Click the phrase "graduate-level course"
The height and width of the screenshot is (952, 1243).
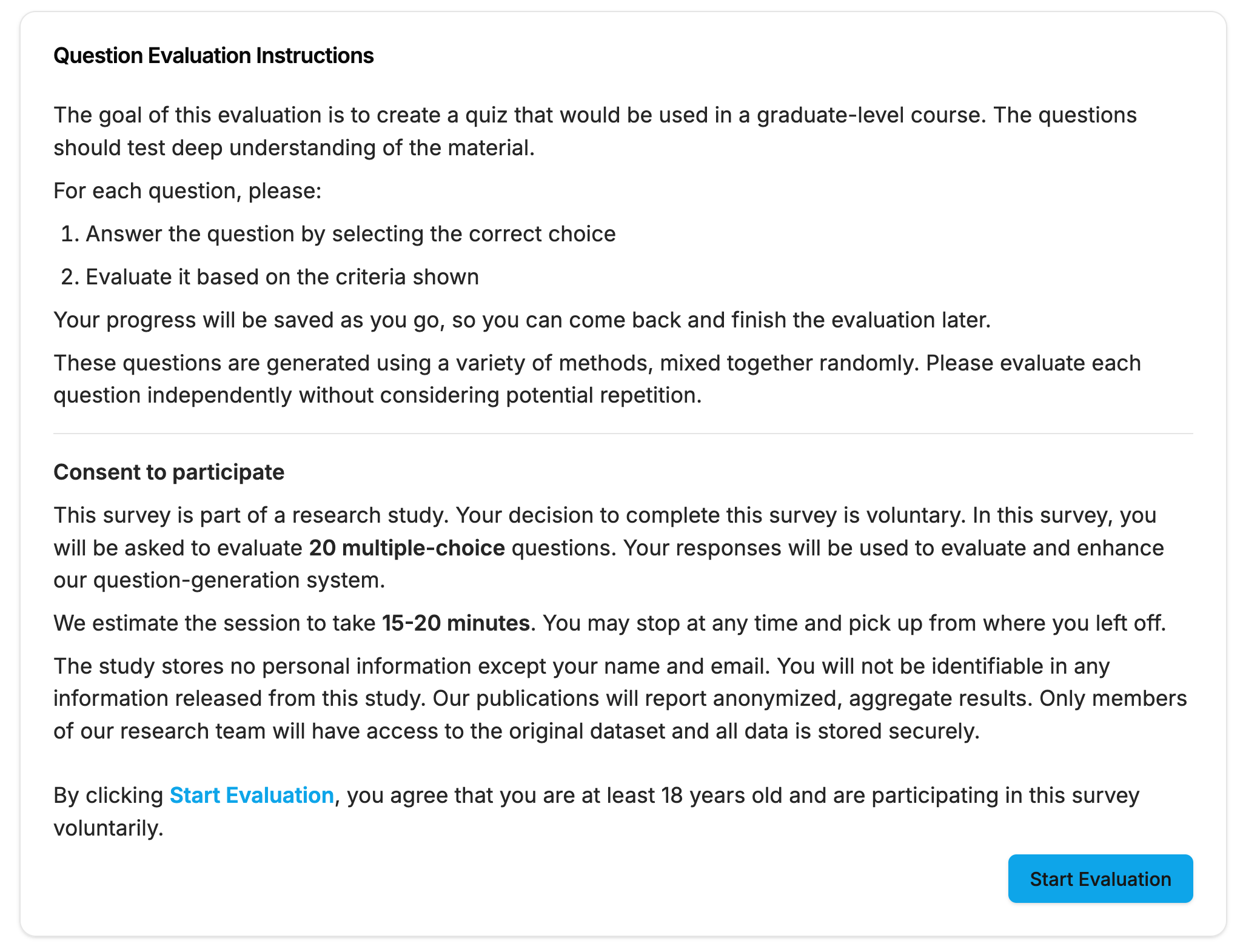click(868, 115)
